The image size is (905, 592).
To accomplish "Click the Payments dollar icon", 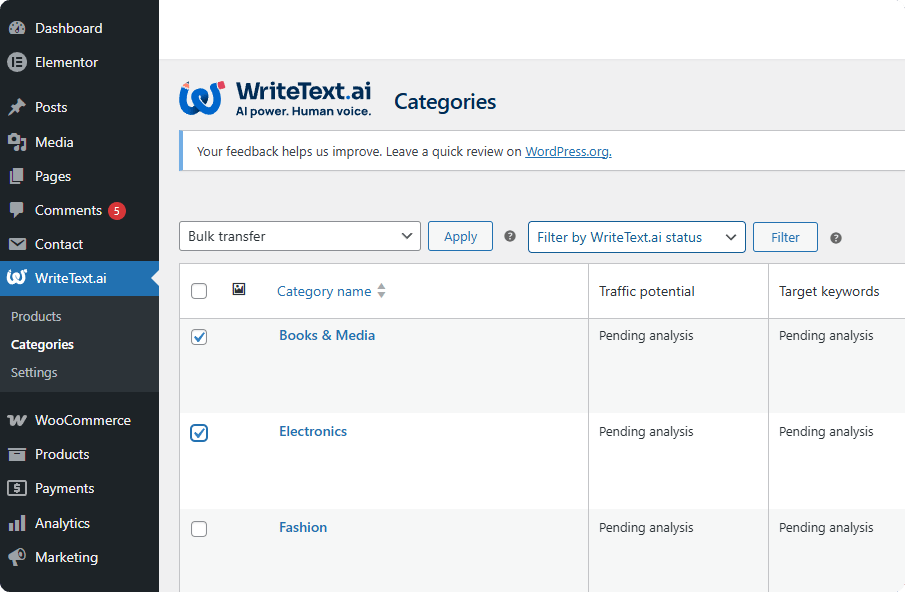I will tap(17, 488).
